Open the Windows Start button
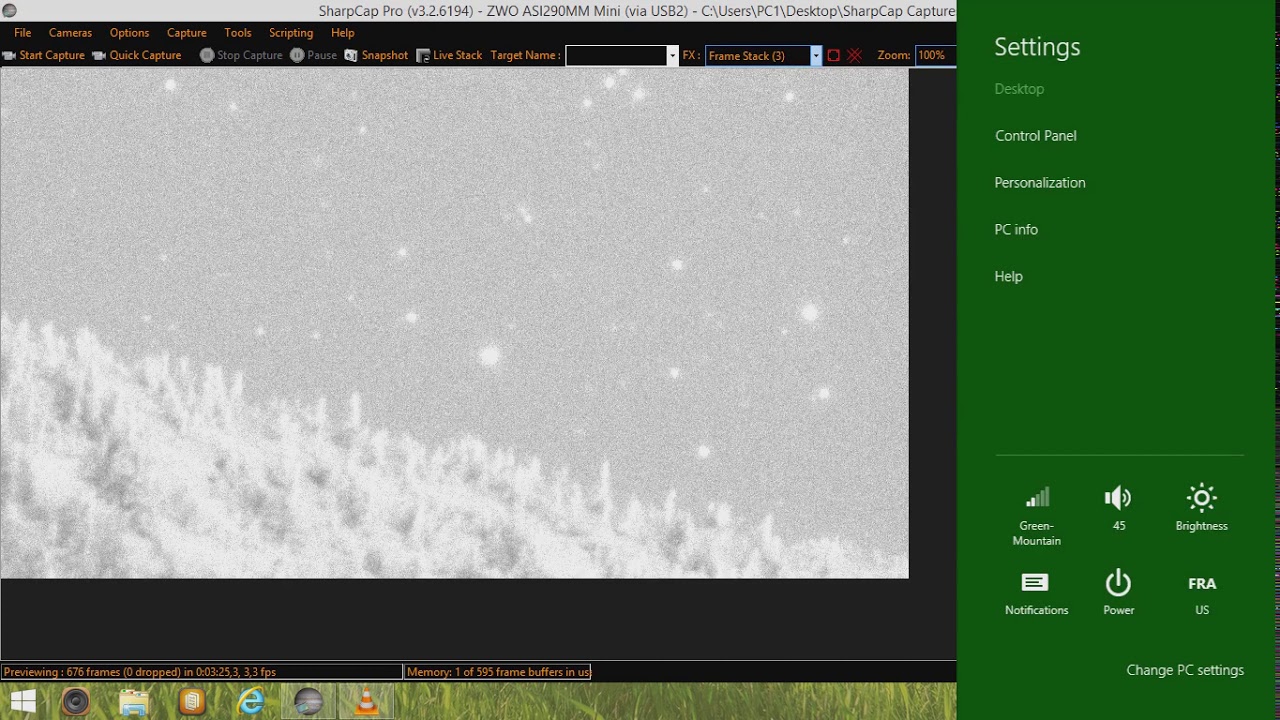The image size is (1280, 720). [x=23, y=702]
